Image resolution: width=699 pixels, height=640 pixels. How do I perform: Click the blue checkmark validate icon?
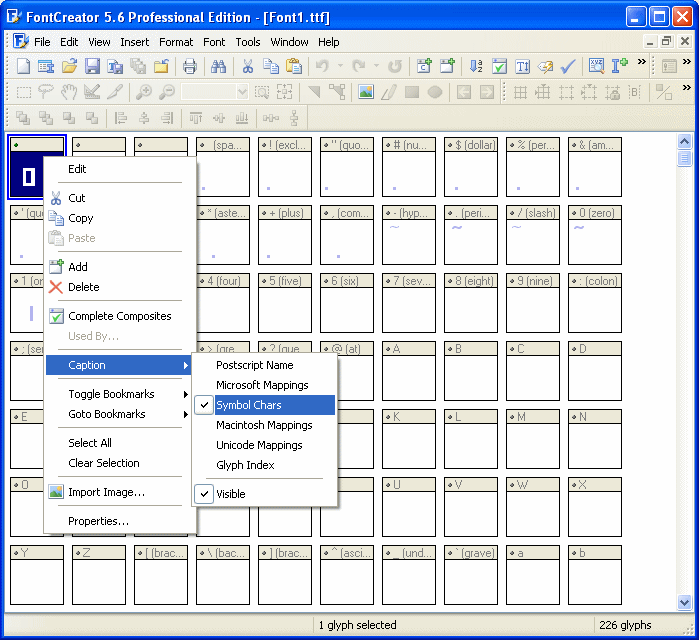568,66
